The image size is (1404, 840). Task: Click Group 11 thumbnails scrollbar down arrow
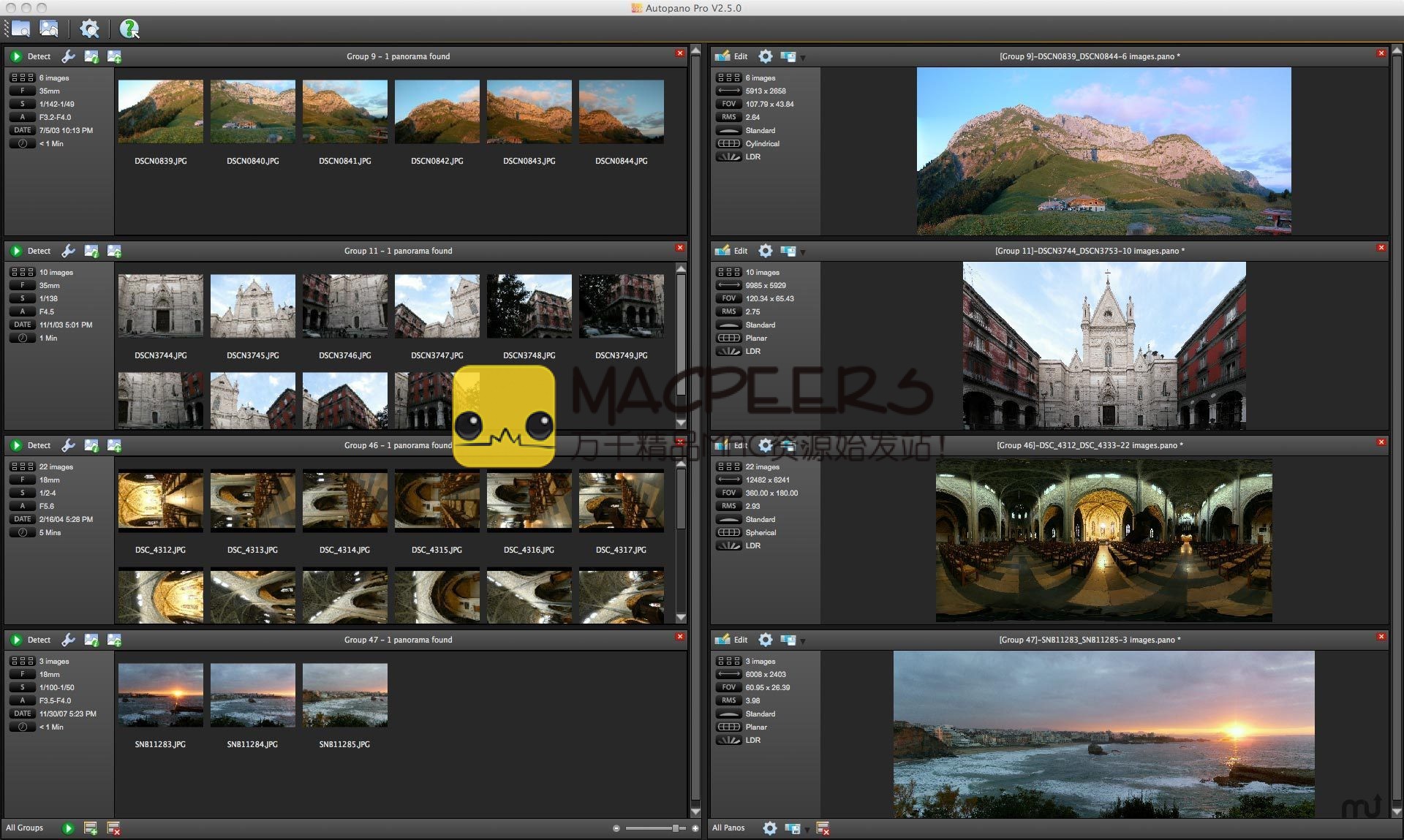click(x=681, y=423)
